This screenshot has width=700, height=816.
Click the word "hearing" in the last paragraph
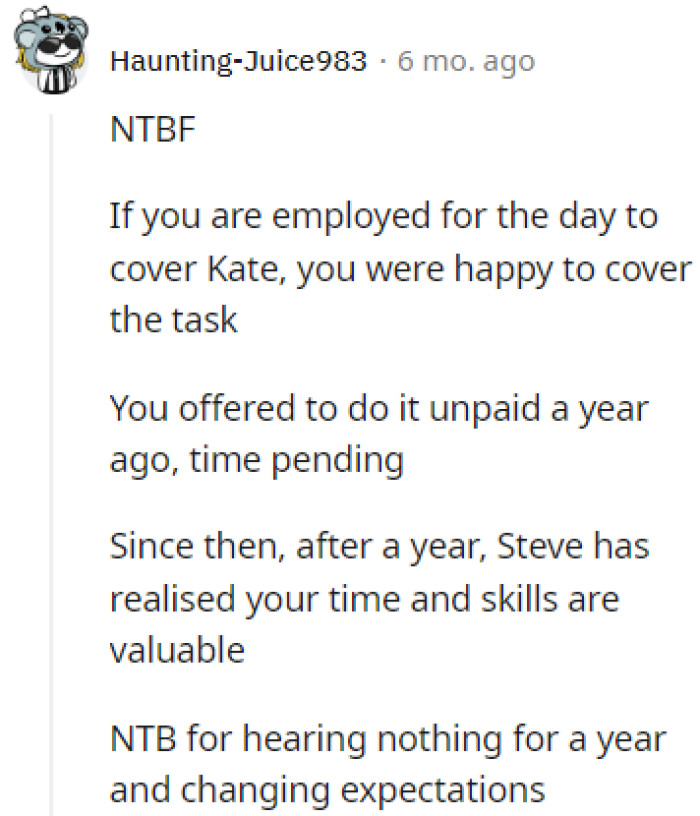pyautogui.click(x=305, y=738)
